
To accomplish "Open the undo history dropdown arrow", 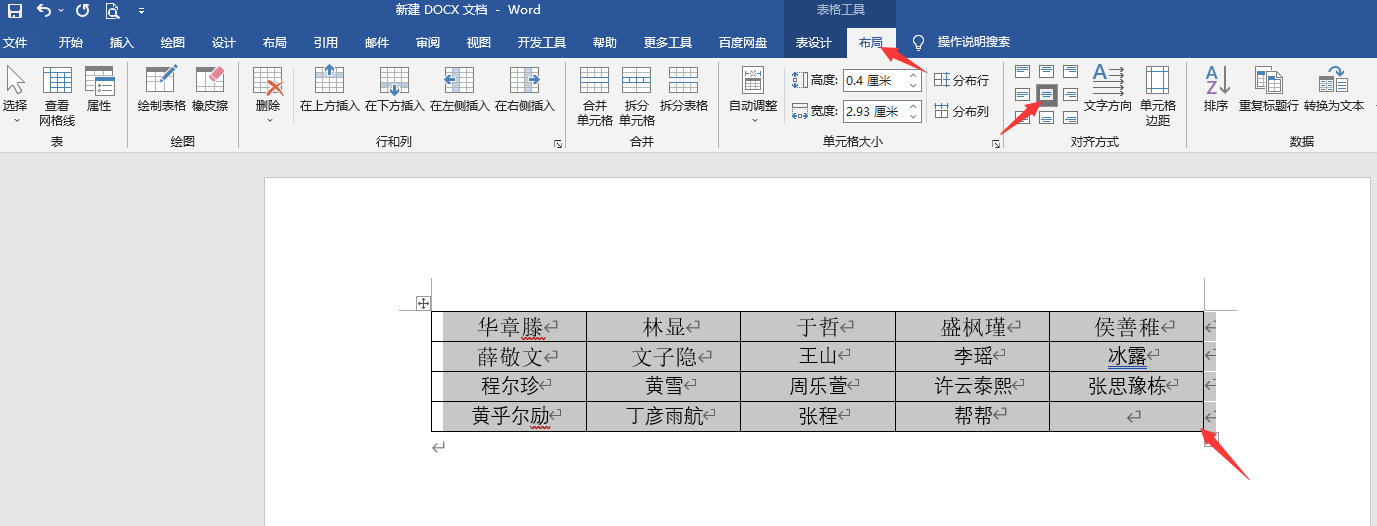I will [60, 11].
